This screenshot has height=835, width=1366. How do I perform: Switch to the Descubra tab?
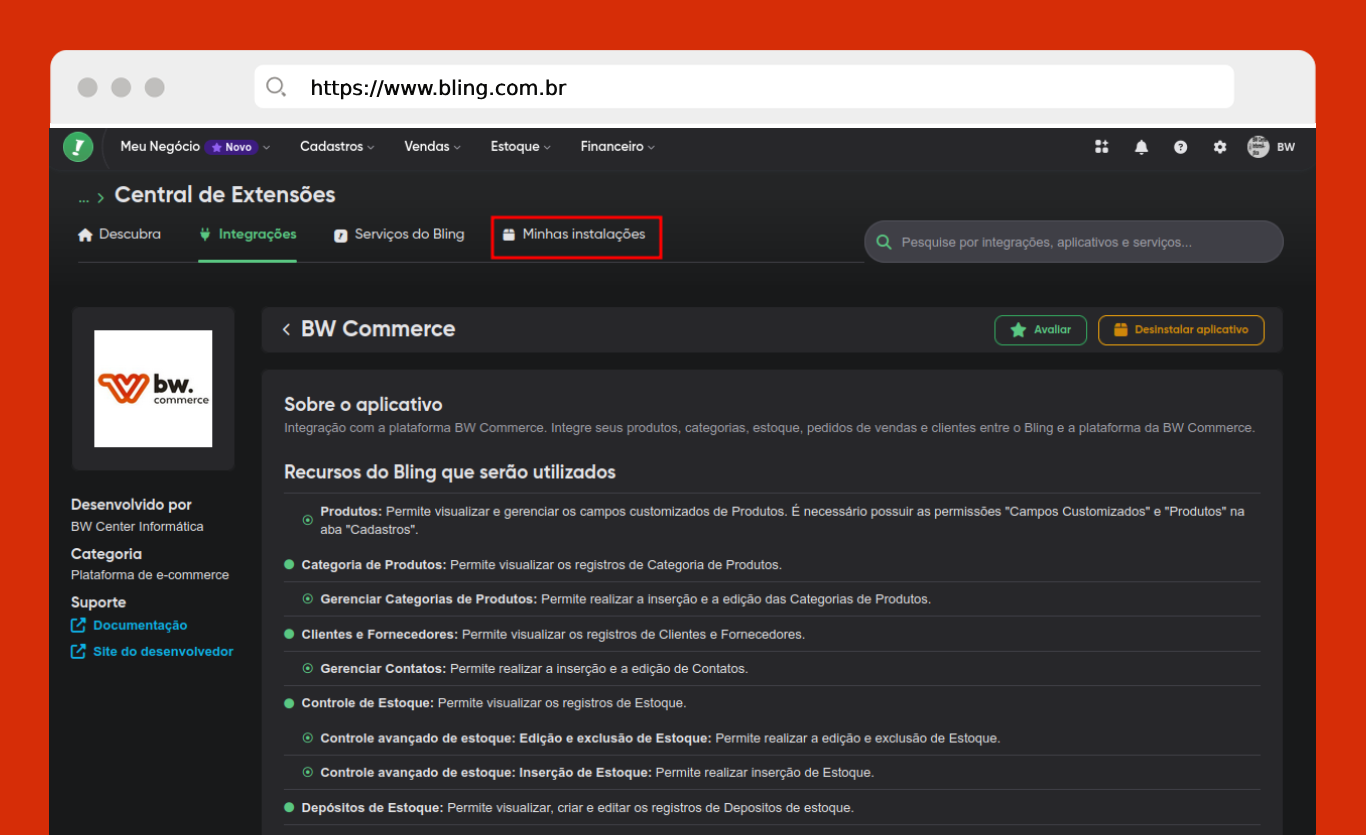point(119,235)
